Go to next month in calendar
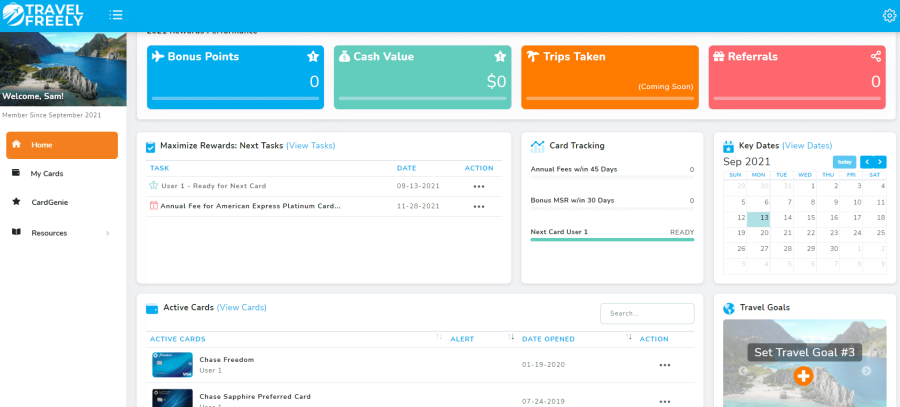Viewport: 900px width, 407px height. point(880,162)
